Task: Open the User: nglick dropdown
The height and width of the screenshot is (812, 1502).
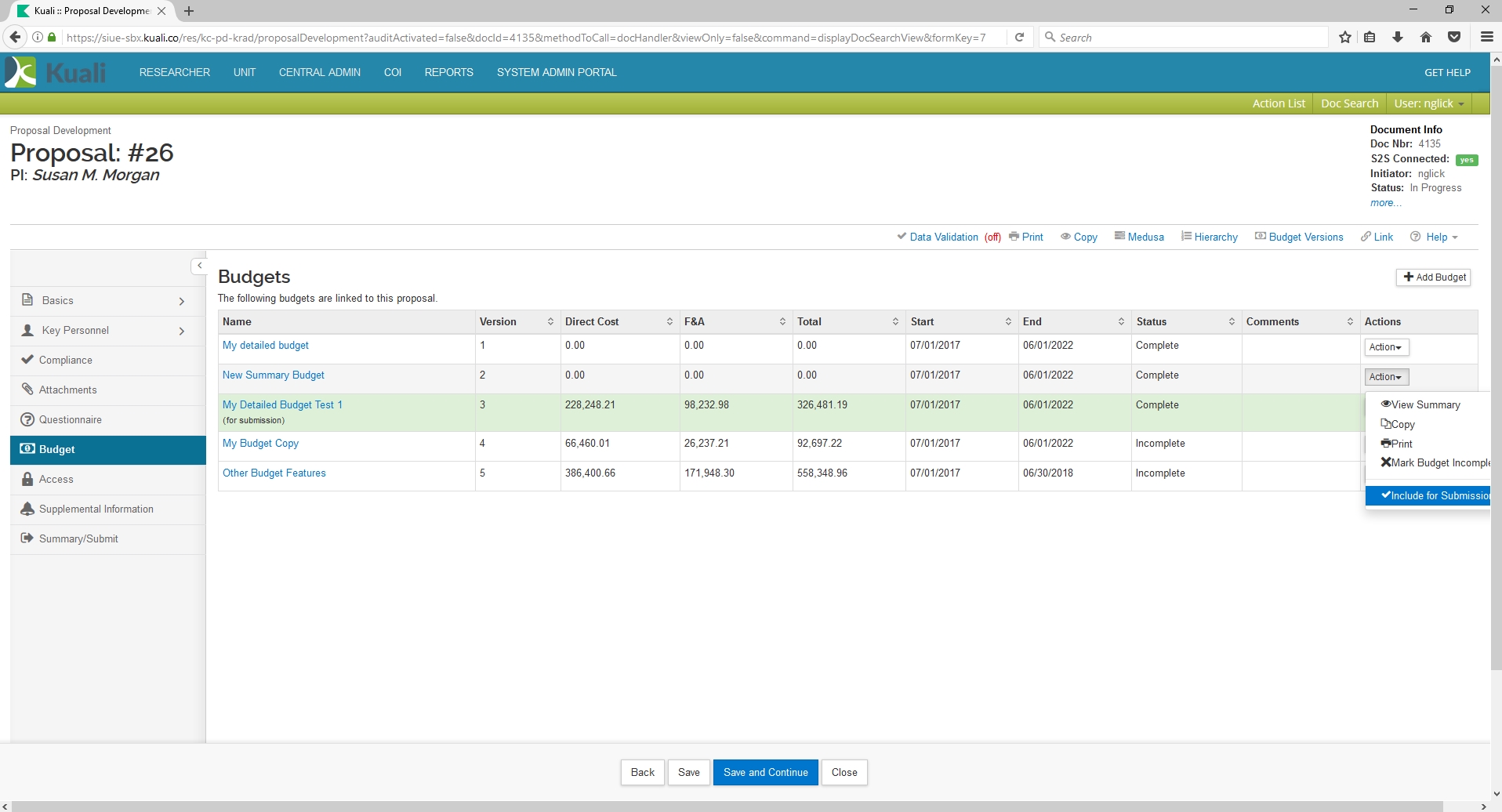Action: 1428,103
